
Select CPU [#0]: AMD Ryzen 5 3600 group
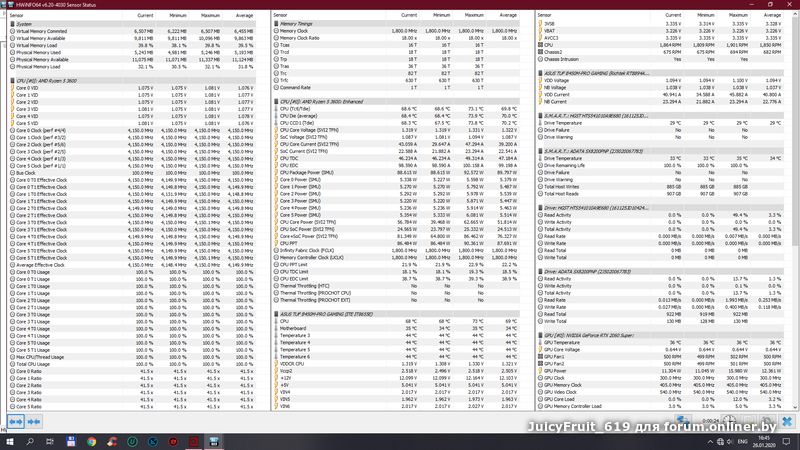(x=50, y=80)
